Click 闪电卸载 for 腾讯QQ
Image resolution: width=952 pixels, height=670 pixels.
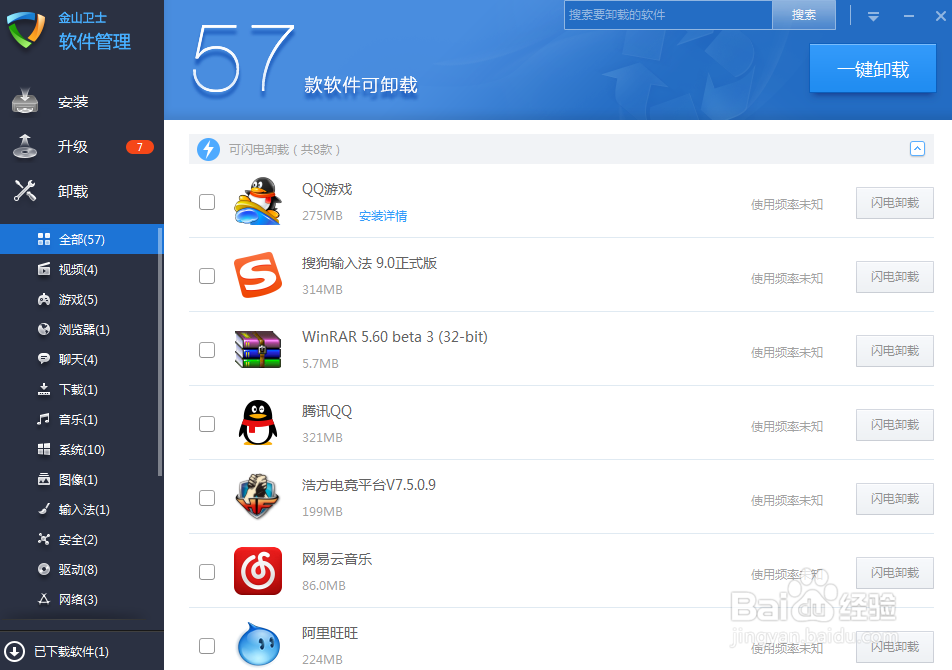[x=894, y=425]
